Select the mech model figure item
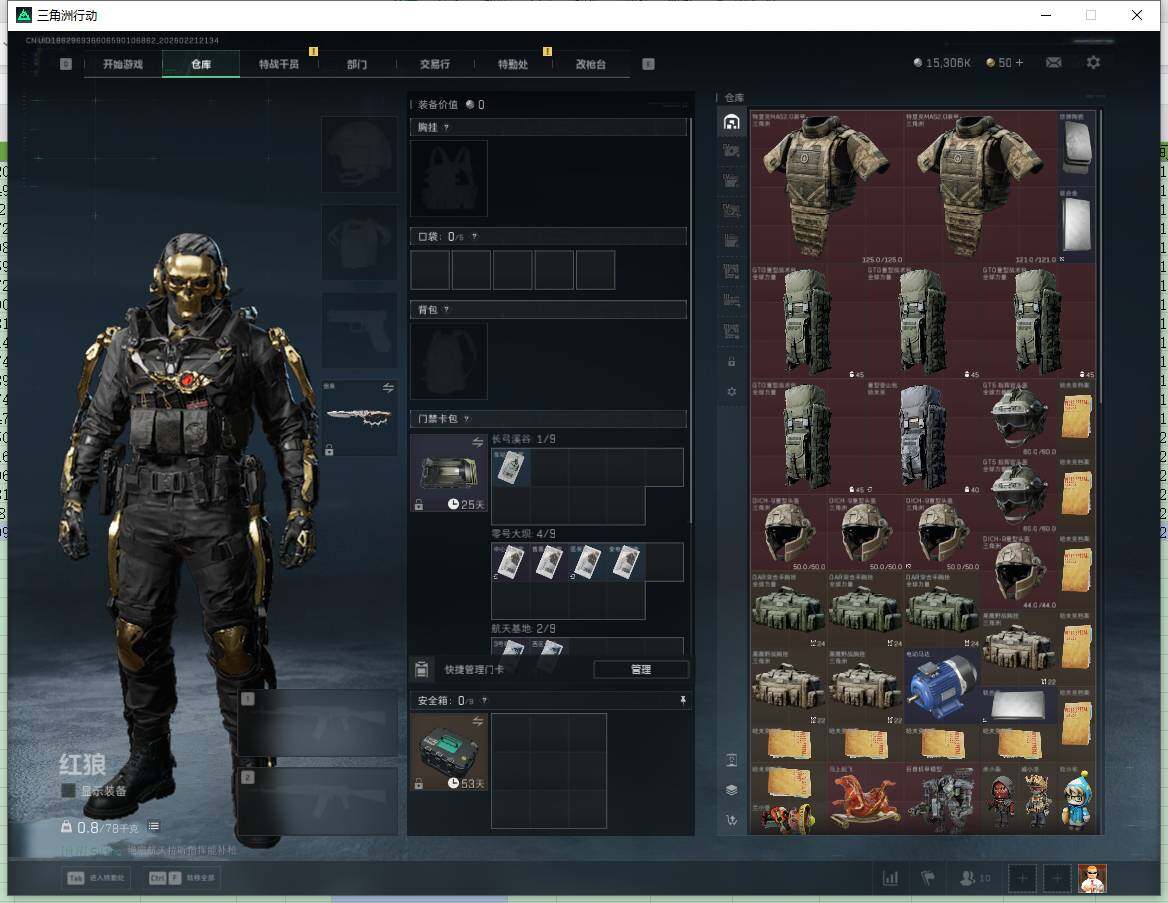Viewport: 1168px width, 903px height. (942, 800)
